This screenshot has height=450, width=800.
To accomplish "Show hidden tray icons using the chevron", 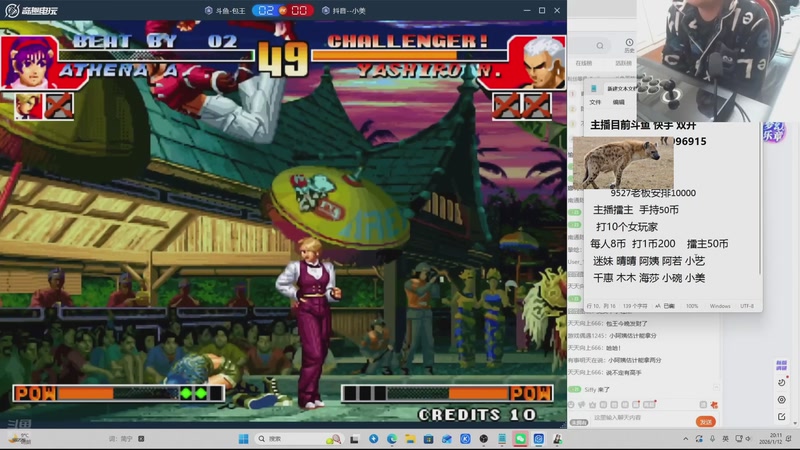I will (x=686, y=438).
